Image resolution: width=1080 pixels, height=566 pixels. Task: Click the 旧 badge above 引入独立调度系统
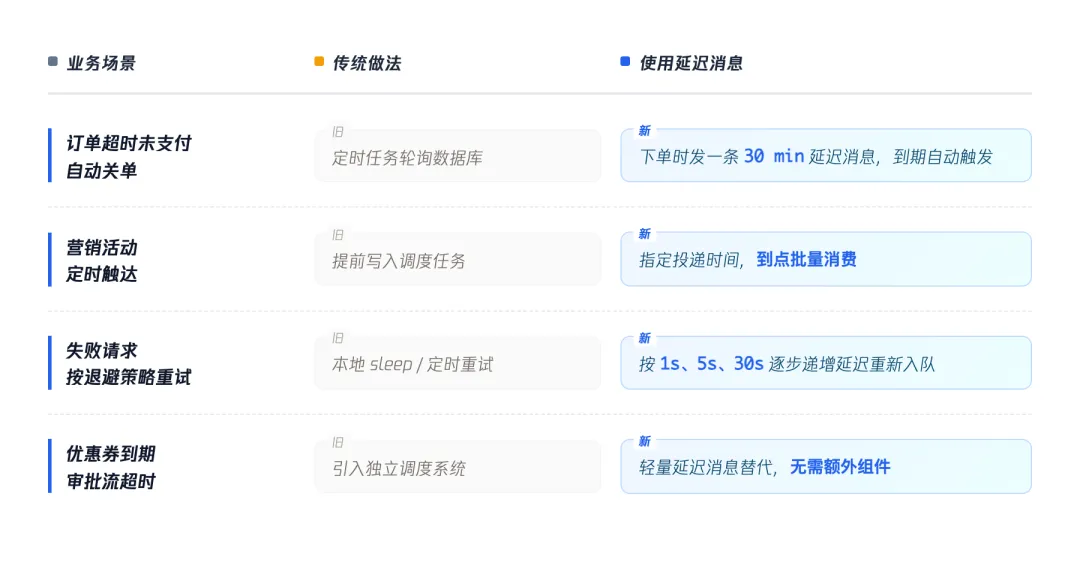click(x=338, y=442)
